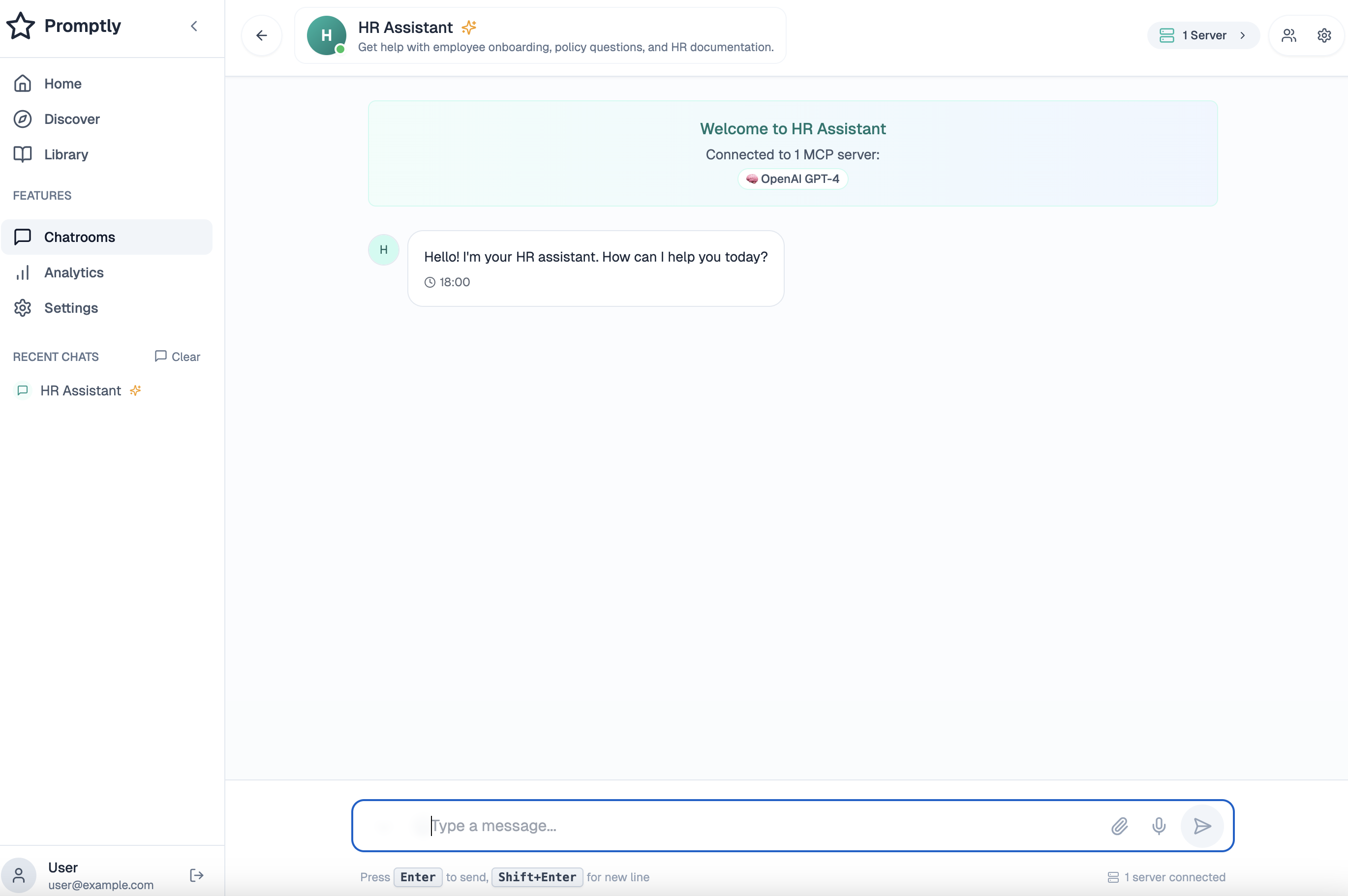The height and width of the screenshot is (896, 1348).
Task: Open the Library section
Action: tap(66, 154)
